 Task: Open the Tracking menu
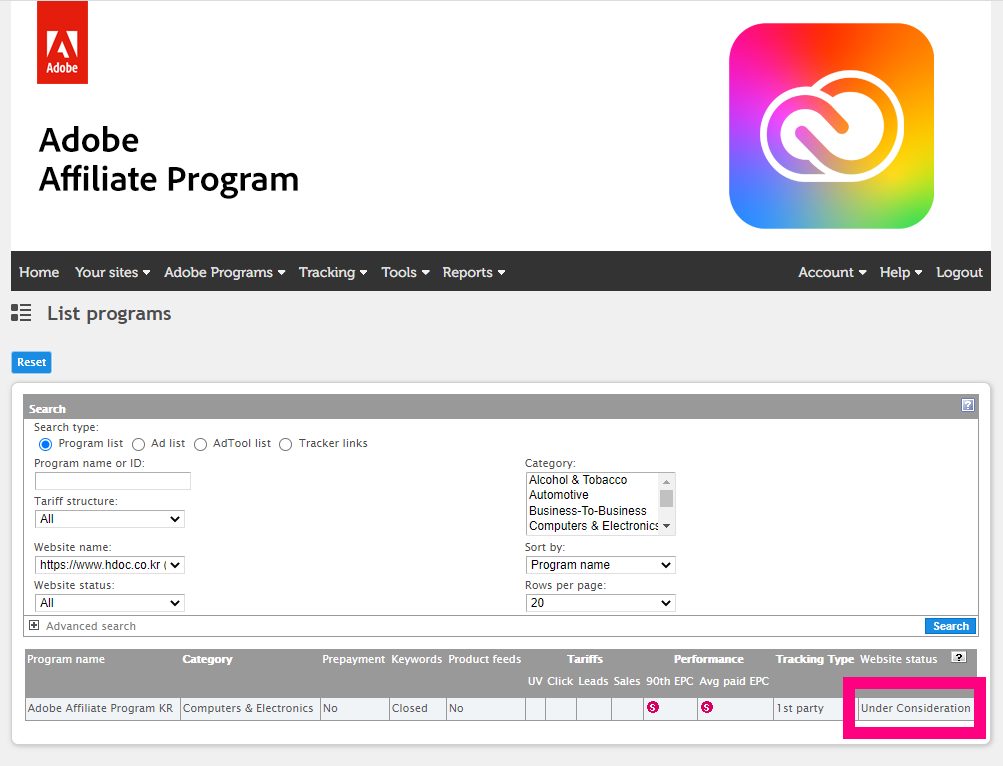point(333,272)
